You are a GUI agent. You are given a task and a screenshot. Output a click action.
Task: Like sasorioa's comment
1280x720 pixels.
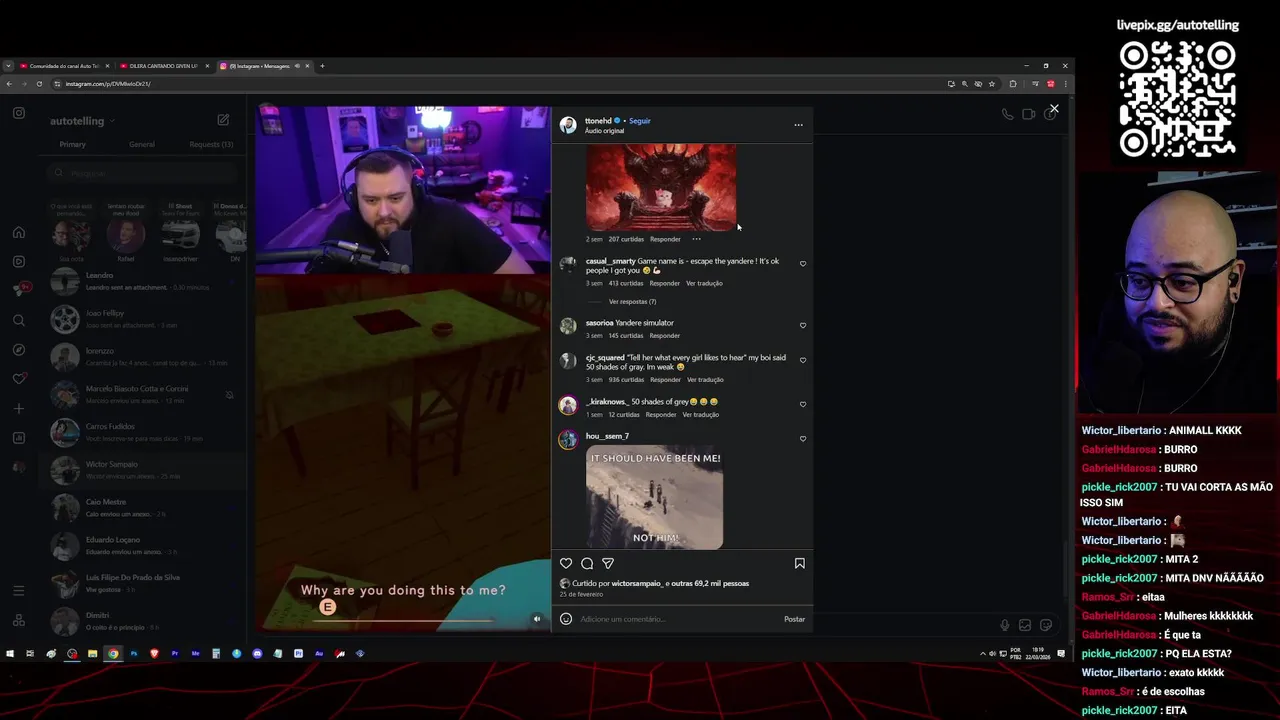tap(803, 326)
